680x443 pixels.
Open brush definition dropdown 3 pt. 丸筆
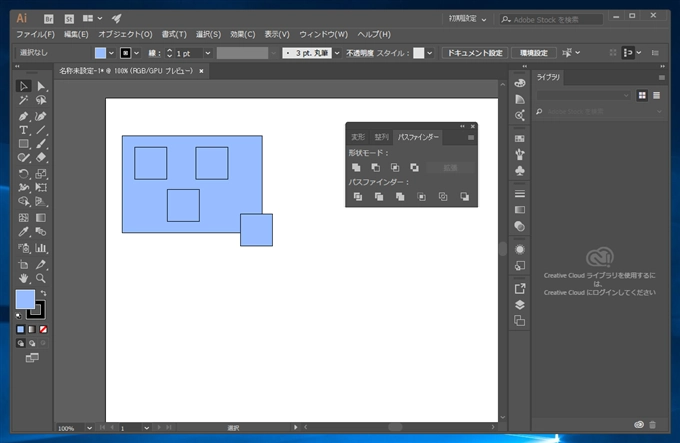click(x=337, y=53)
